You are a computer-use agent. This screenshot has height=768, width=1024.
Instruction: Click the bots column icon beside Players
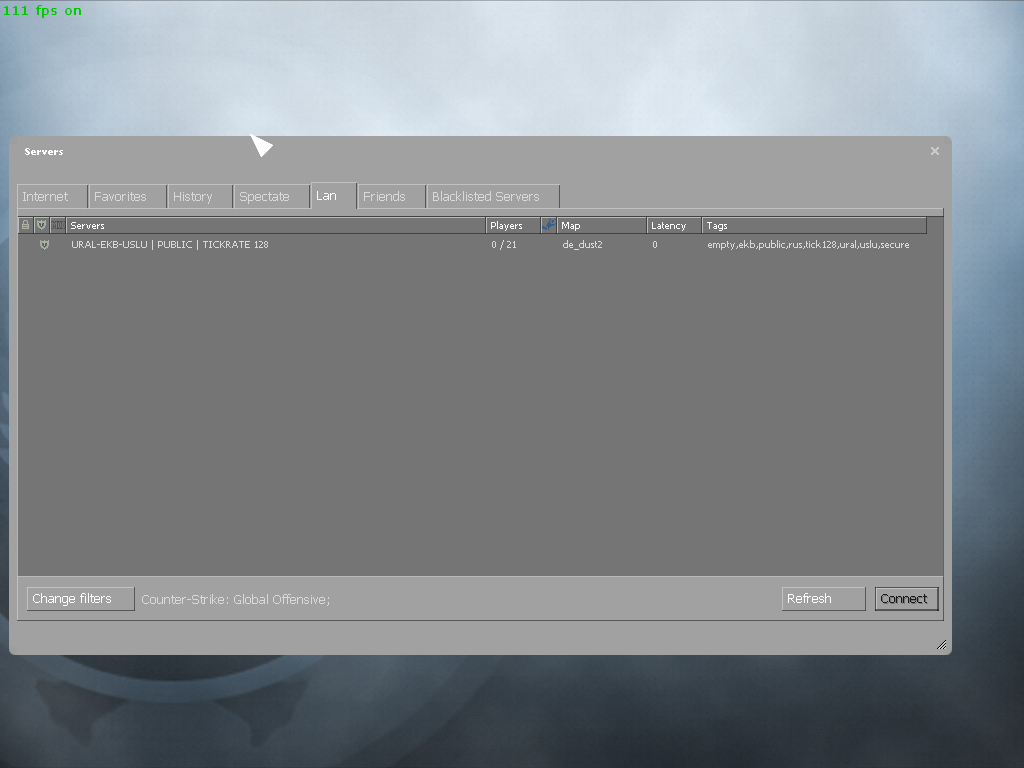(549, 225)
